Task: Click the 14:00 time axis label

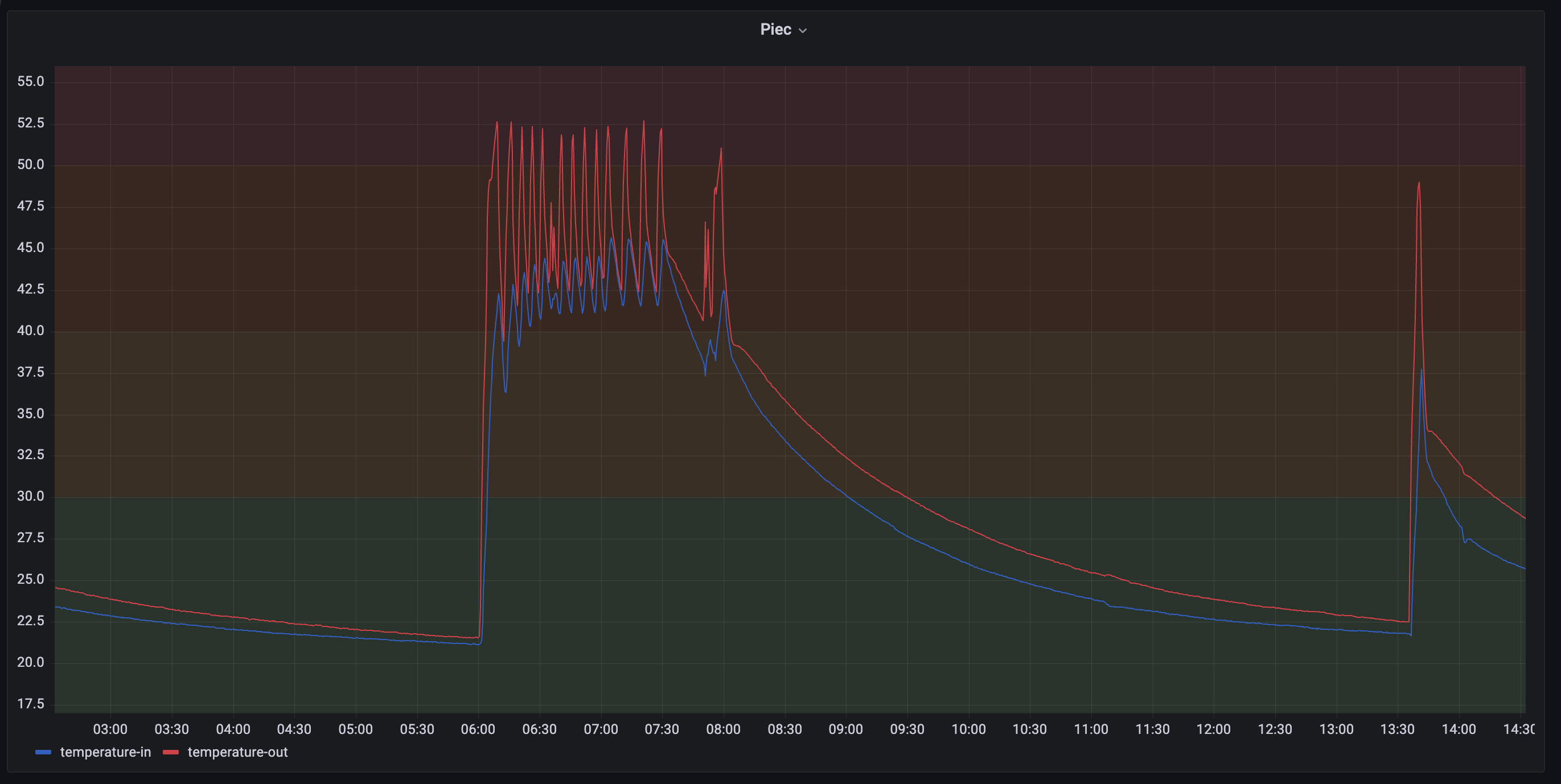Action: [1459, 729]
